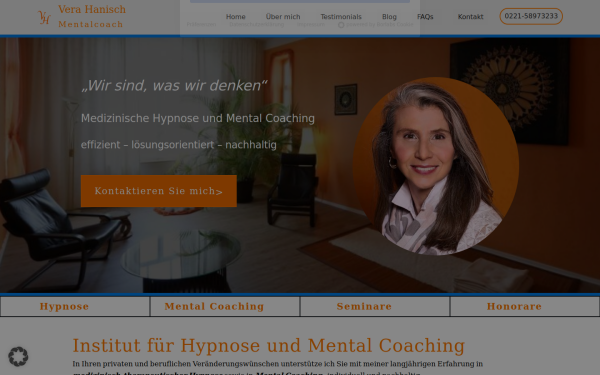Viewport: 600px width, 375px height.
Task: Click the circular portrait photo of Vera Hanisch
Action: pos(435,166)
